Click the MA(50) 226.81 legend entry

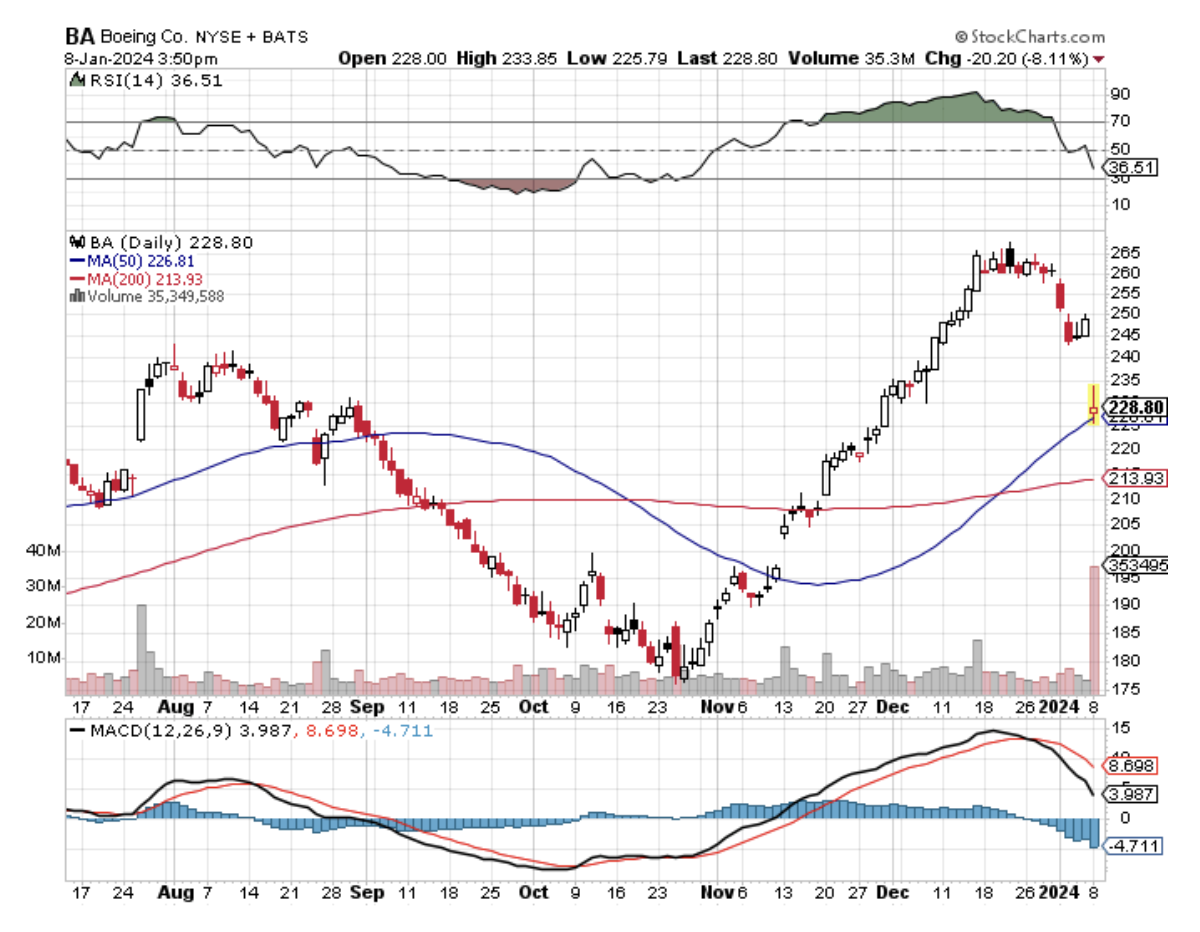point(139,260)
